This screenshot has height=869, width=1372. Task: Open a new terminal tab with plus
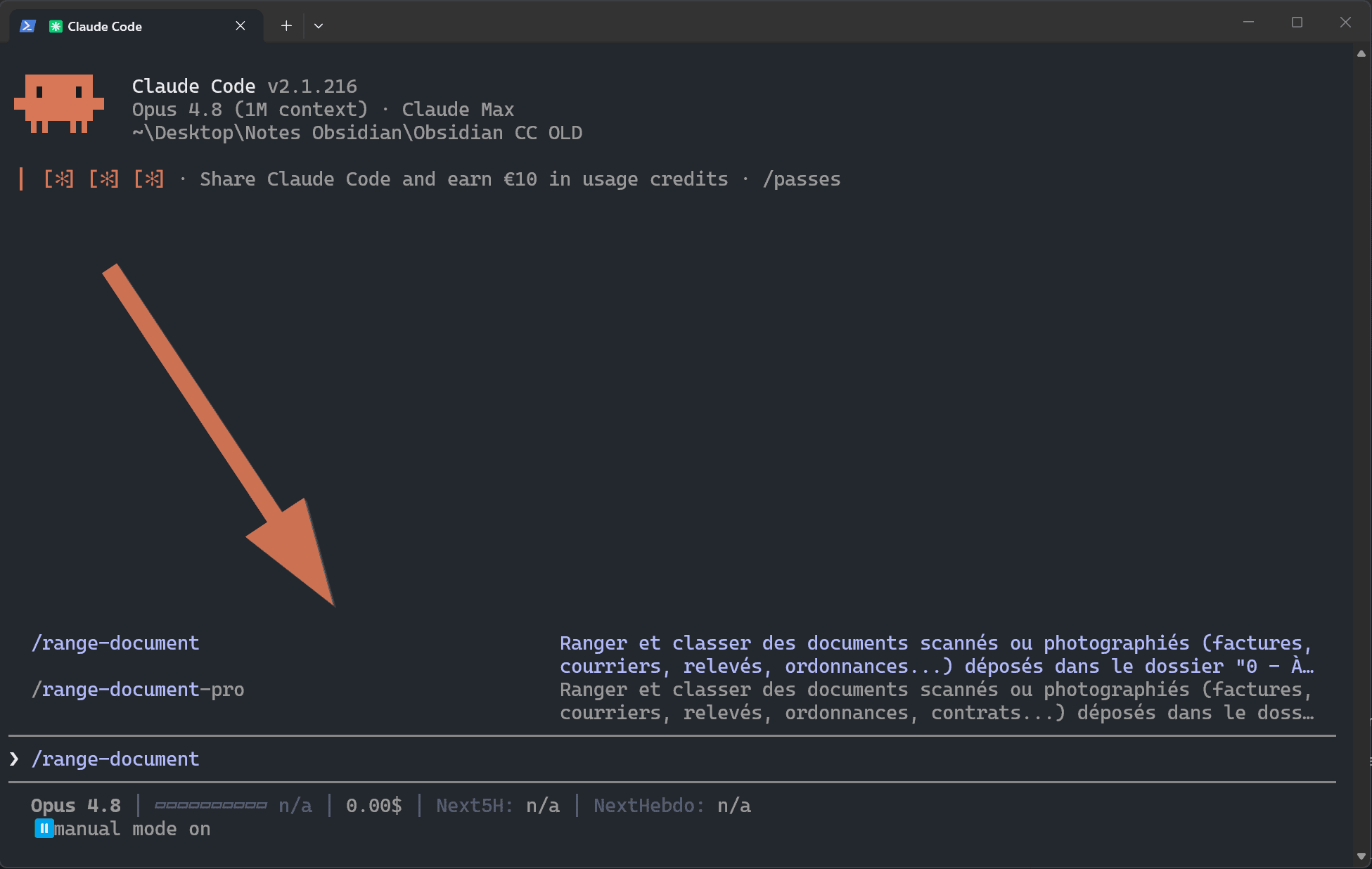click(286, 26)
